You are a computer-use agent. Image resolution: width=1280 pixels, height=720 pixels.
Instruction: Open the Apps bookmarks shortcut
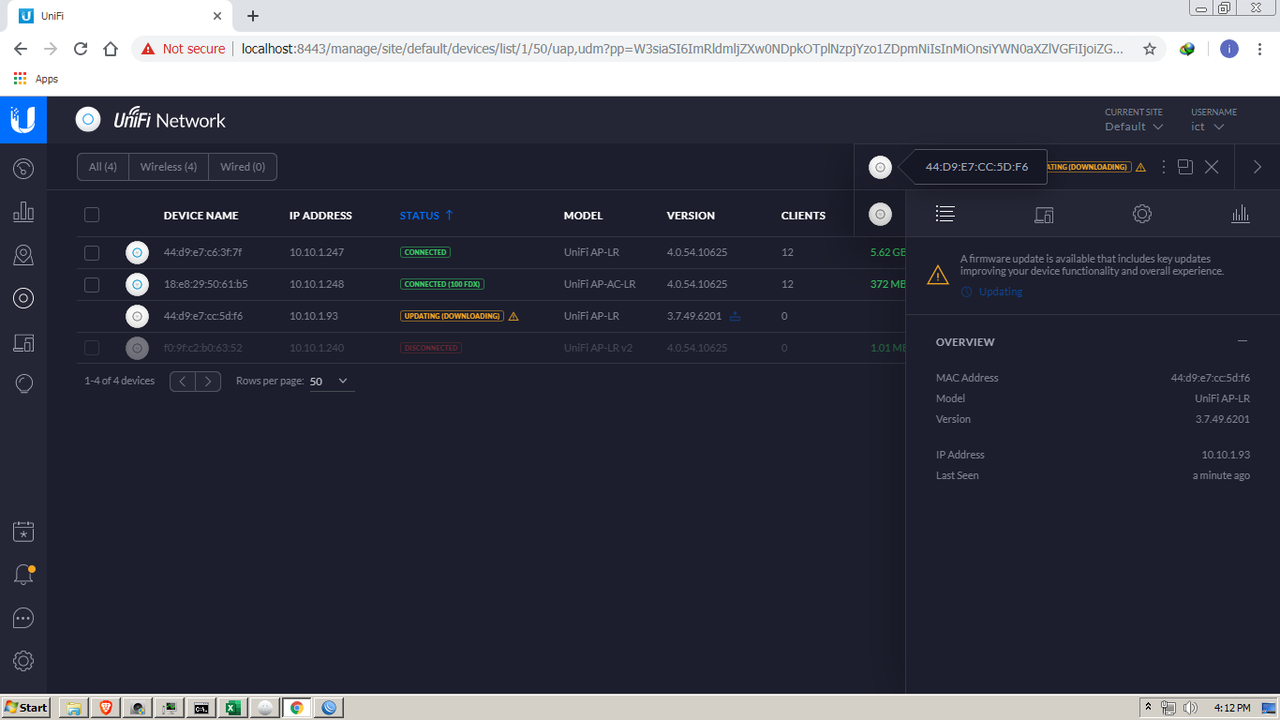[x=36, y=78]
